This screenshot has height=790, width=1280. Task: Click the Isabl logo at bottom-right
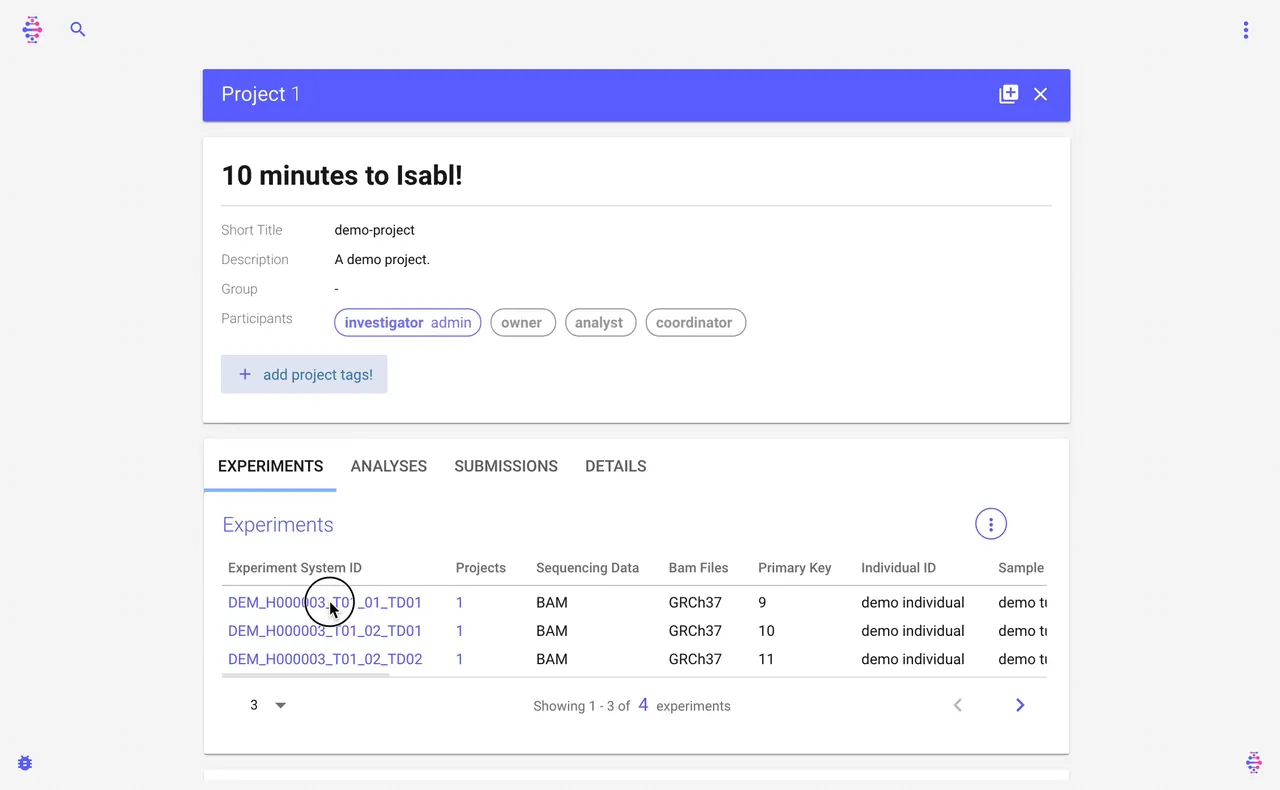click(x=1254, y=763)
